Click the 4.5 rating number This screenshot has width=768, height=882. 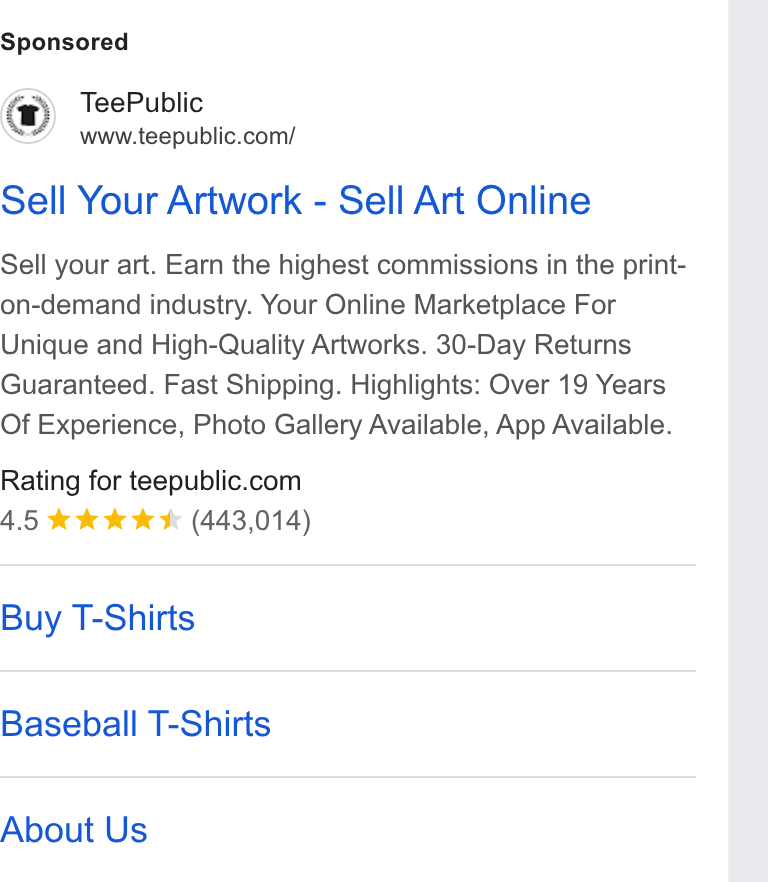tap(19, 521)
